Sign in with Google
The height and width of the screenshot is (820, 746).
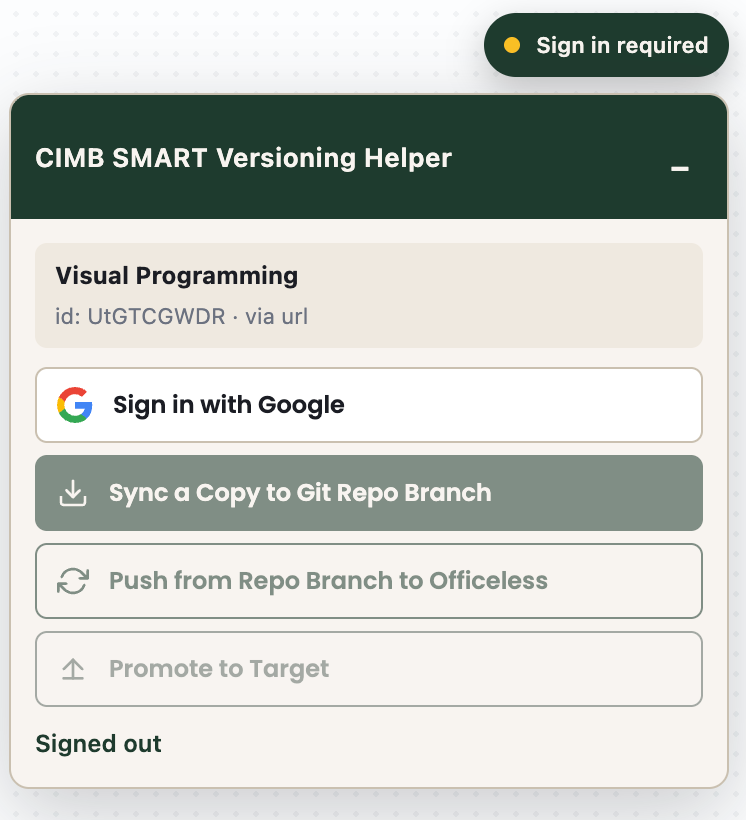pos(369,405)
